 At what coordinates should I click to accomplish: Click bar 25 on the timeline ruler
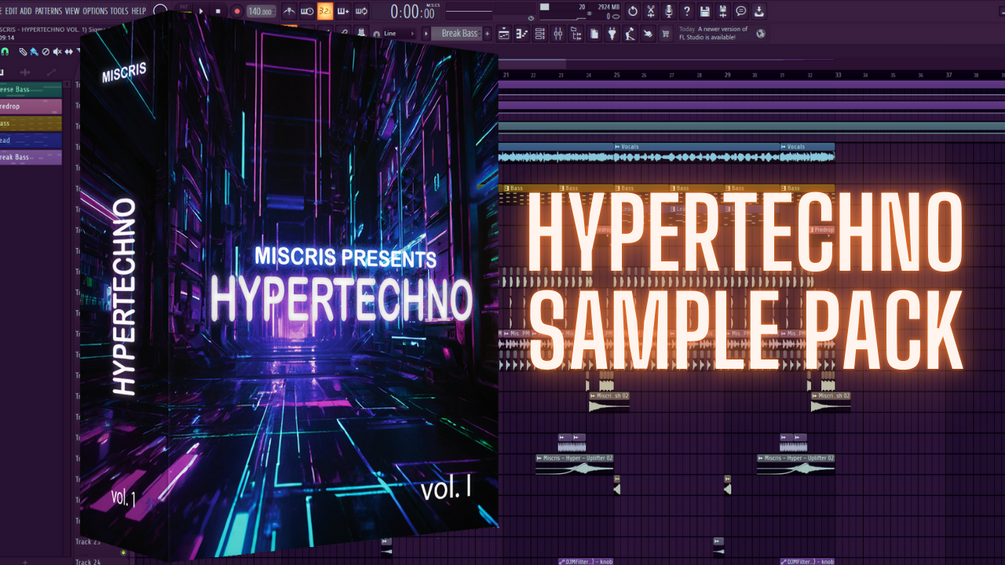click(617, 75)
